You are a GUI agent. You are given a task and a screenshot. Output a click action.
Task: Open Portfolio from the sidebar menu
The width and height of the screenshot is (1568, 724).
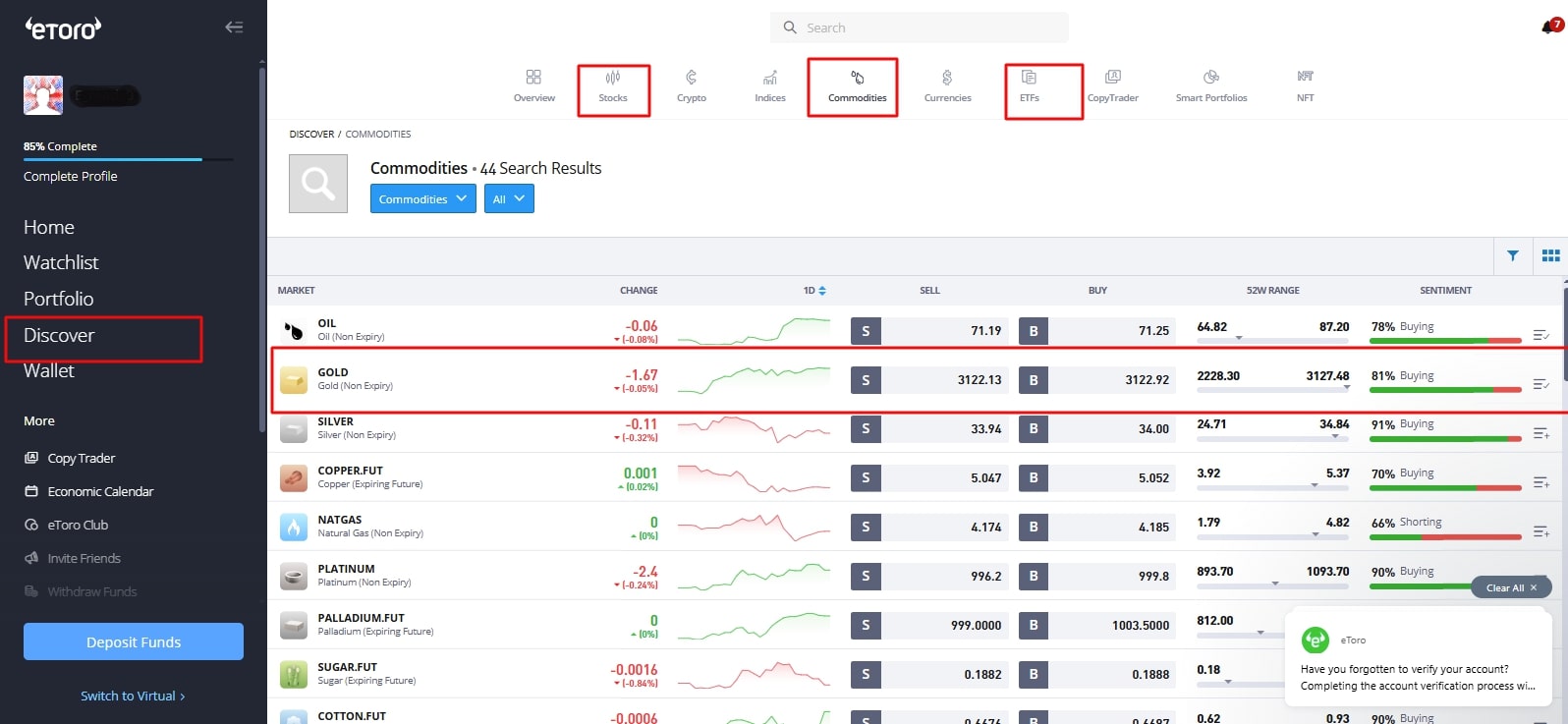59,299
